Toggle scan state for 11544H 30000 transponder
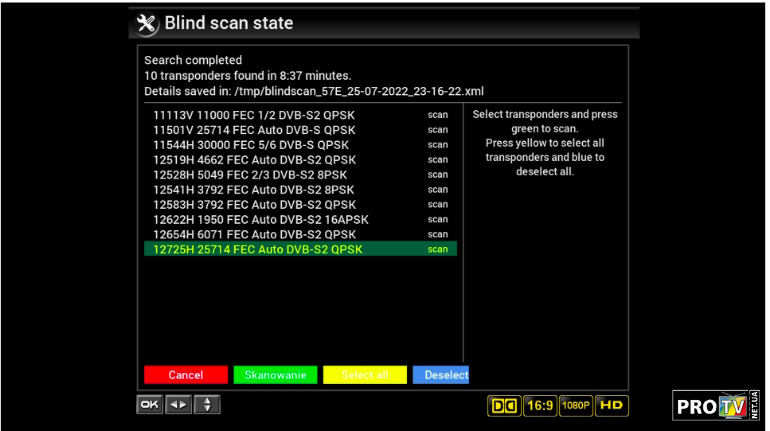770x431 pixels. click(x=437, y=145)
